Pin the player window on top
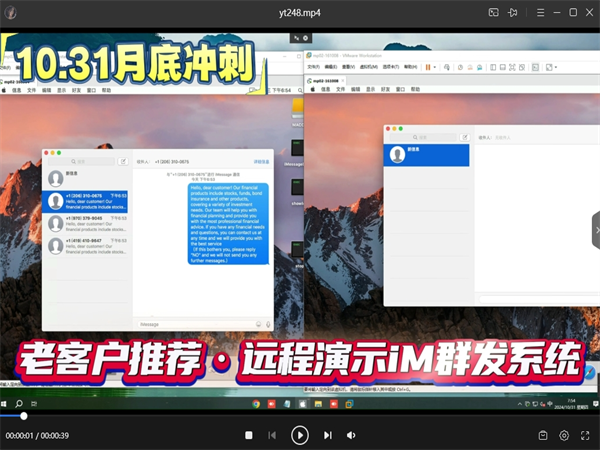 [x=513, y=12]
